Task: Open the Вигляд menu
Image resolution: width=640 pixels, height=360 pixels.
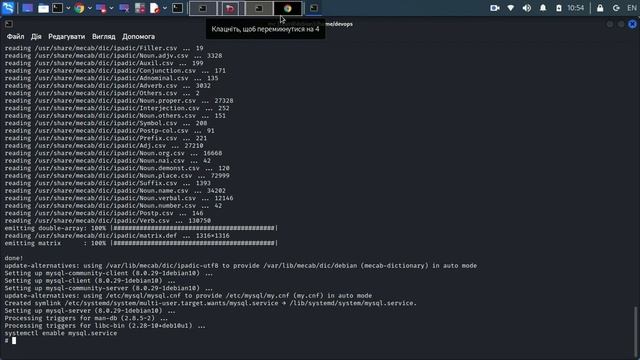Action: coord(104,36)
